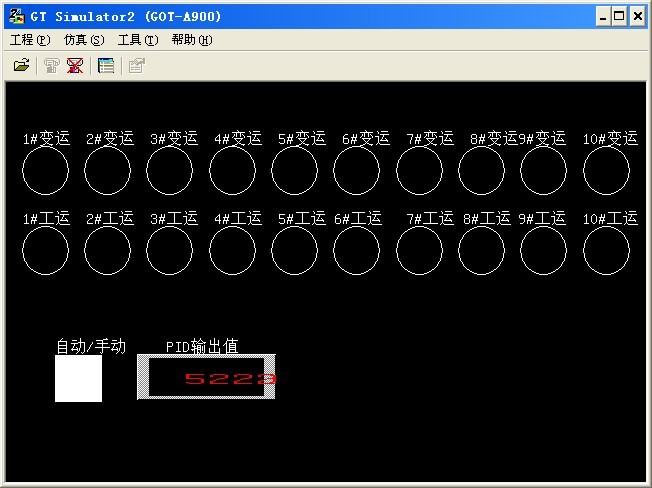The height and width of the screenshot is (488, 652).
Task: Click the 1#工运 indicator lamp circle
Action: click(45, 251)
